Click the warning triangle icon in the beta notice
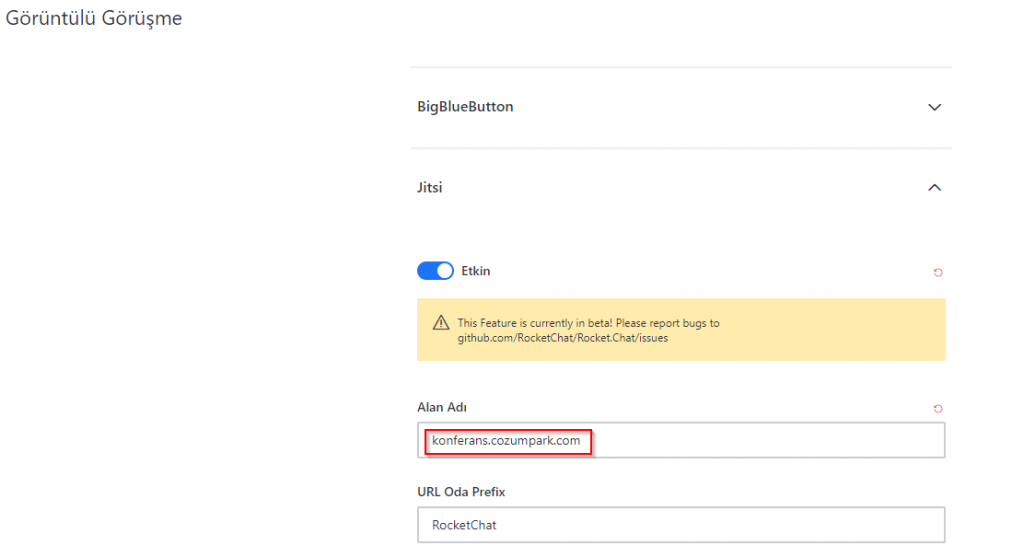The image size is (1024, 557). click(x=441, y=323)
